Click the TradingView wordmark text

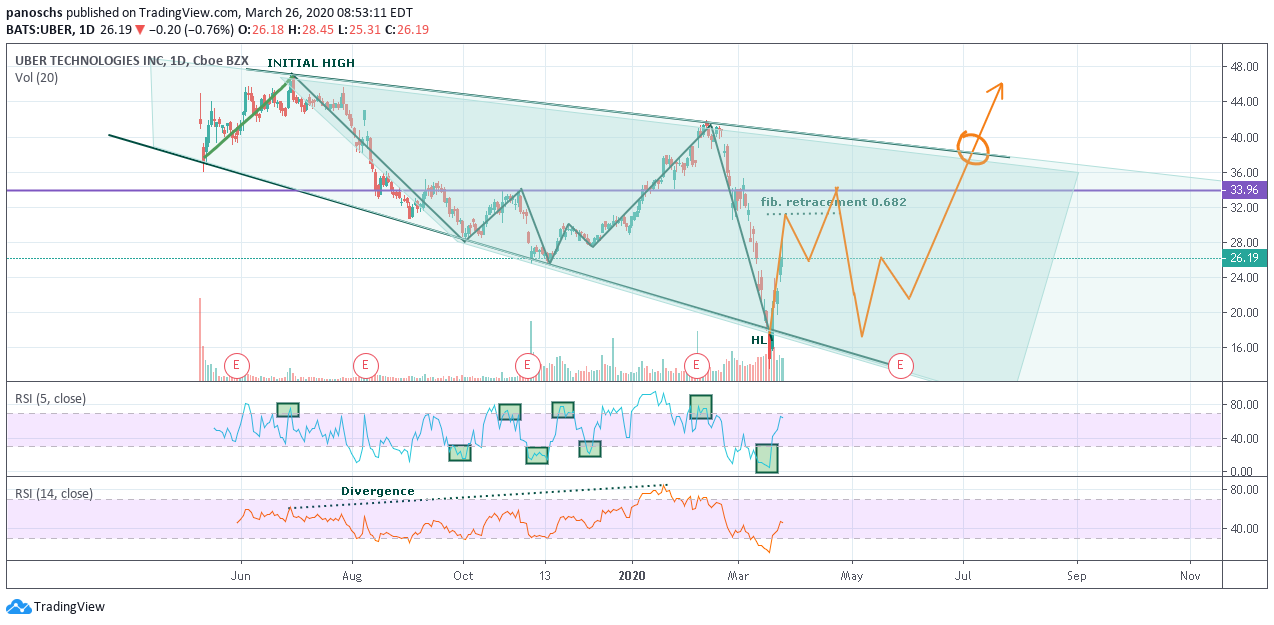click(69, 607)
